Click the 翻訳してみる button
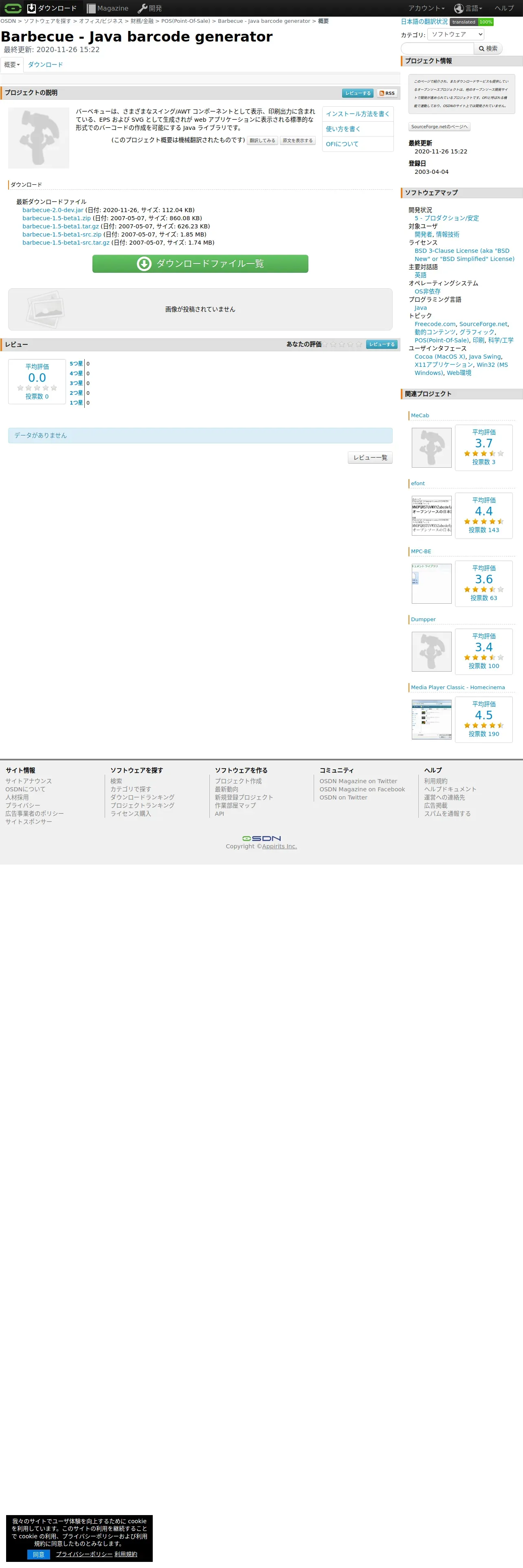This screenshot has height=1568, width=523. (x=262, y=140)
